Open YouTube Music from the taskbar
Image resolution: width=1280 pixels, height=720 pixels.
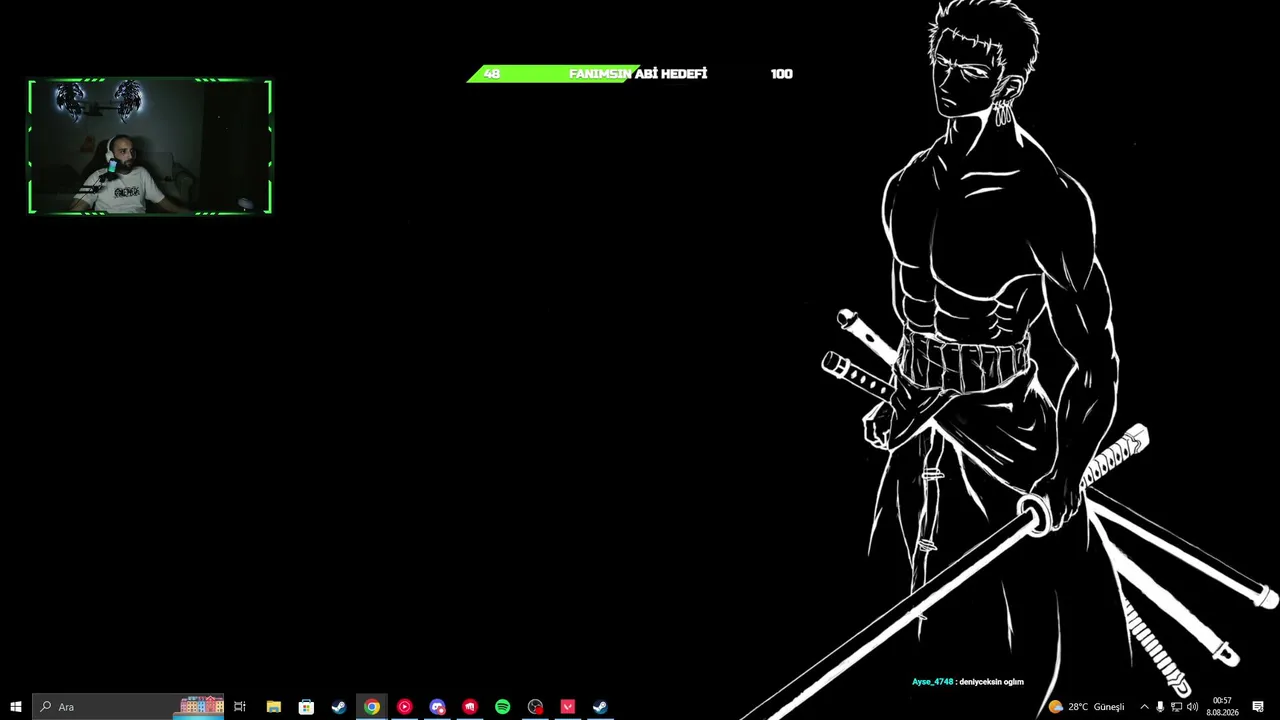[404, 707]
